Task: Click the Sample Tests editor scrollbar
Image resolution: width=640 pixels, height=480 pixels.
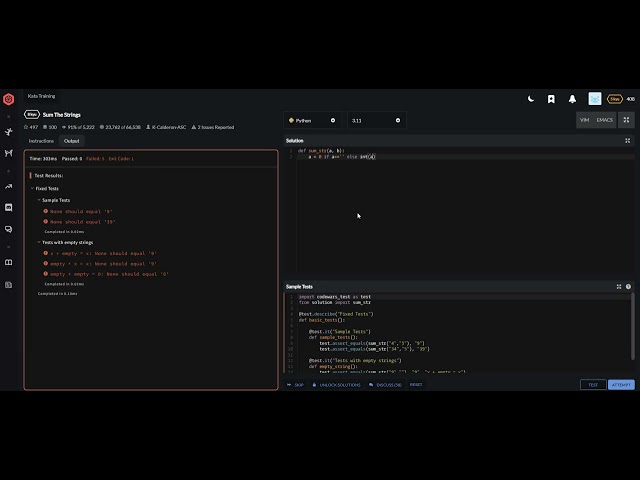Action: point(633,327)
